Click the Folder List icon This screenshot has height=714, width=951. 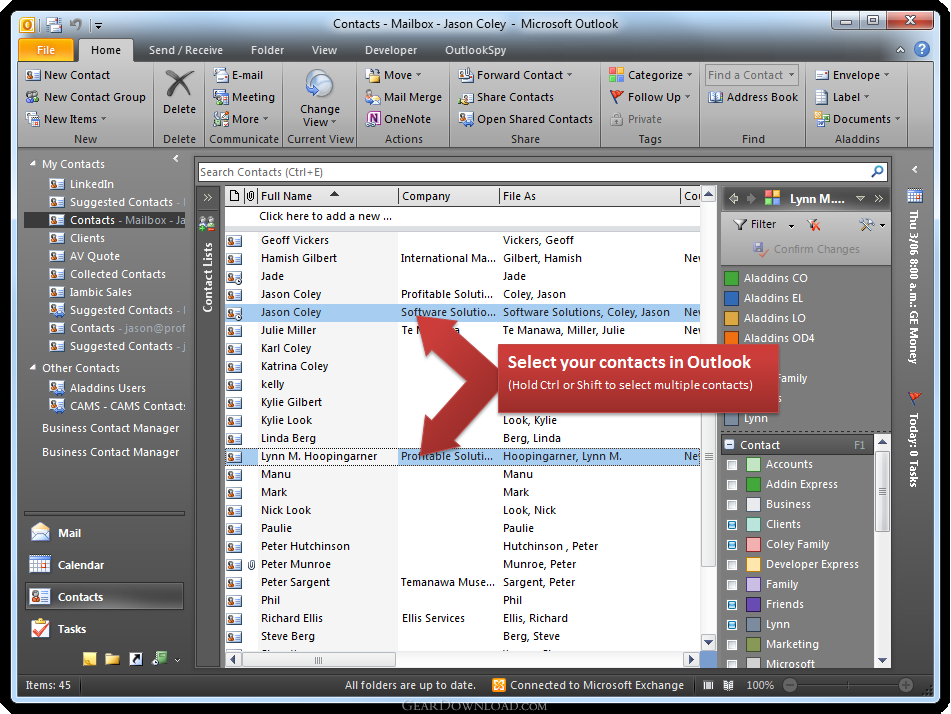(112, 659)
